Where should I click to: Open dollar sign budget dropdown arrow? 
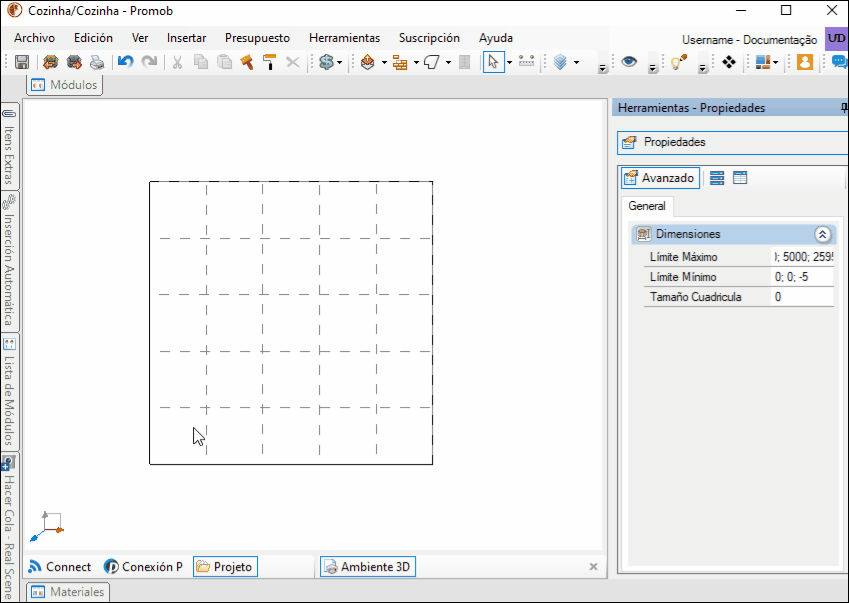point(340,63)
